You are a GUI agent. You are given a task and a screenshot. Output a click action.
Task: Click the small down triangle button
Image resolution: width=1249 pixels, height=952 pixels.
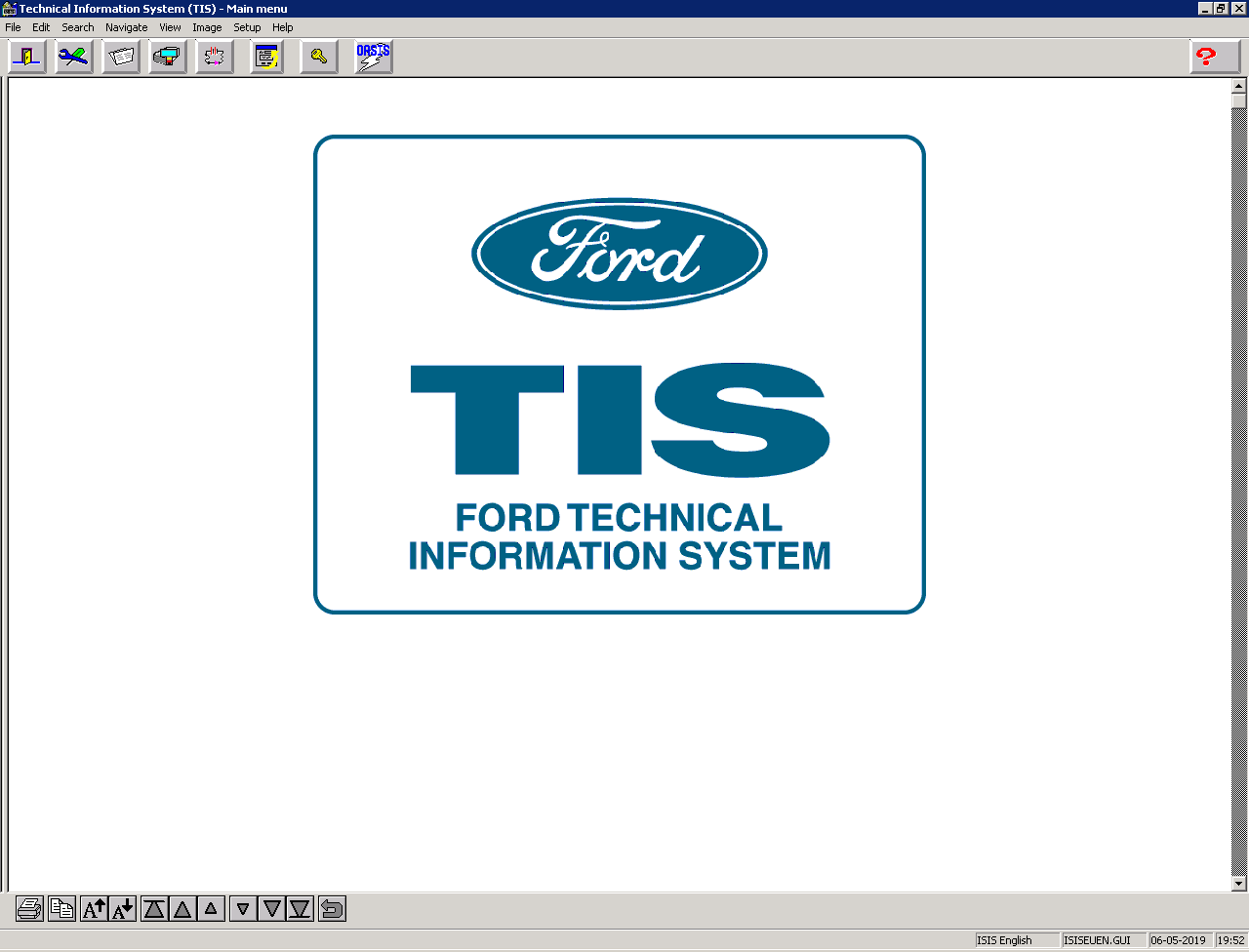click(x=243, y=909)
